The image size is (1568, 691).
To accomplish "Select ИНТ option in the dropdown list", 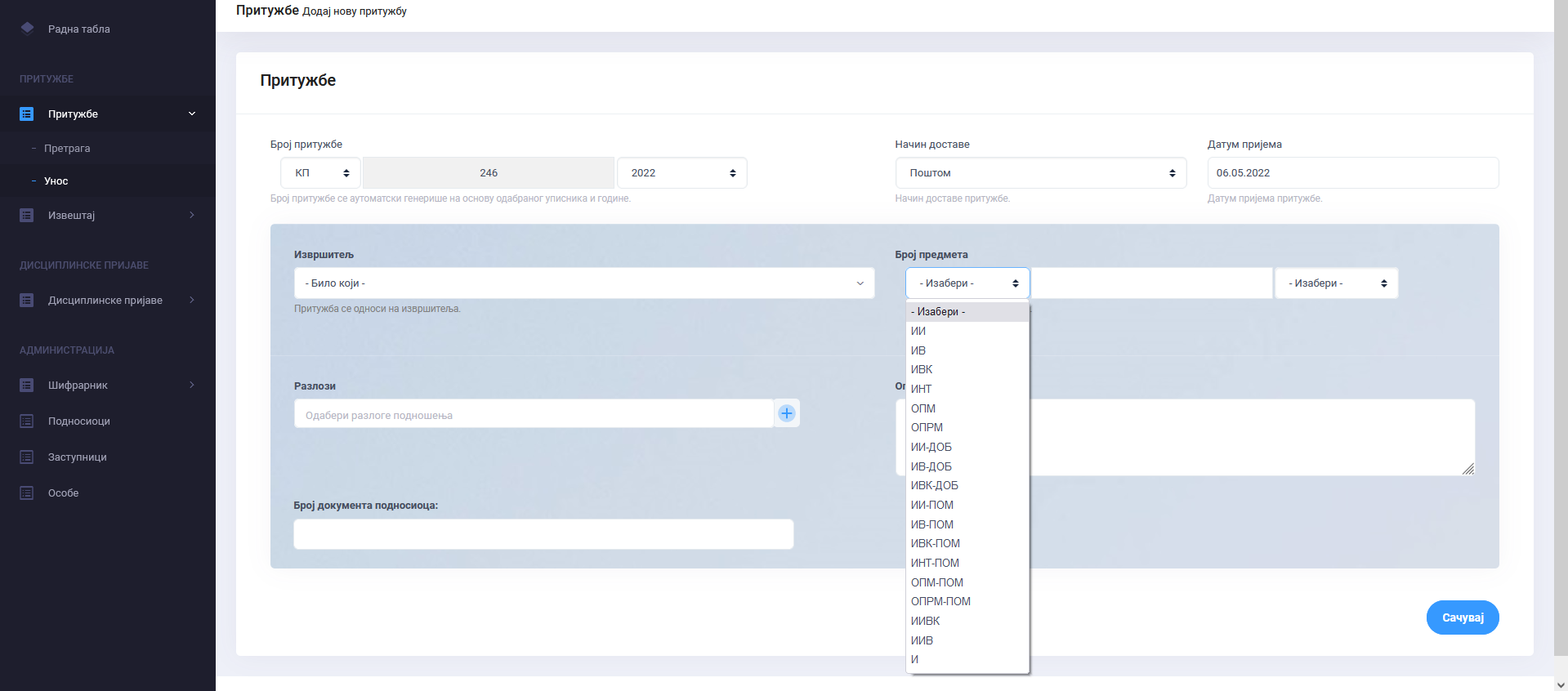I will pyautogui.click(x=922, y=389).
